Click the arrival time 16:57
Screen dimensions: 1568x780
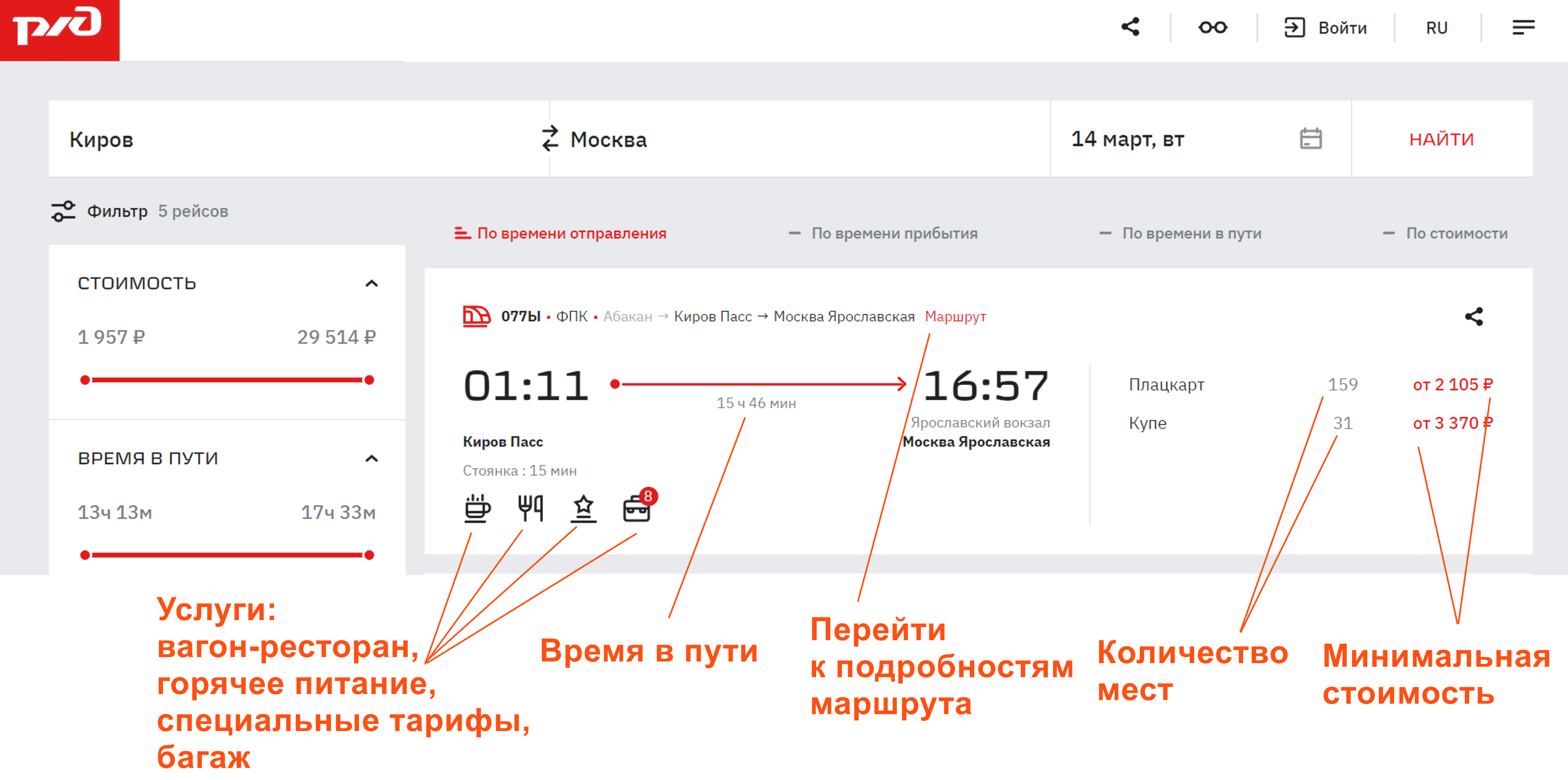click(x=986, y=386)
